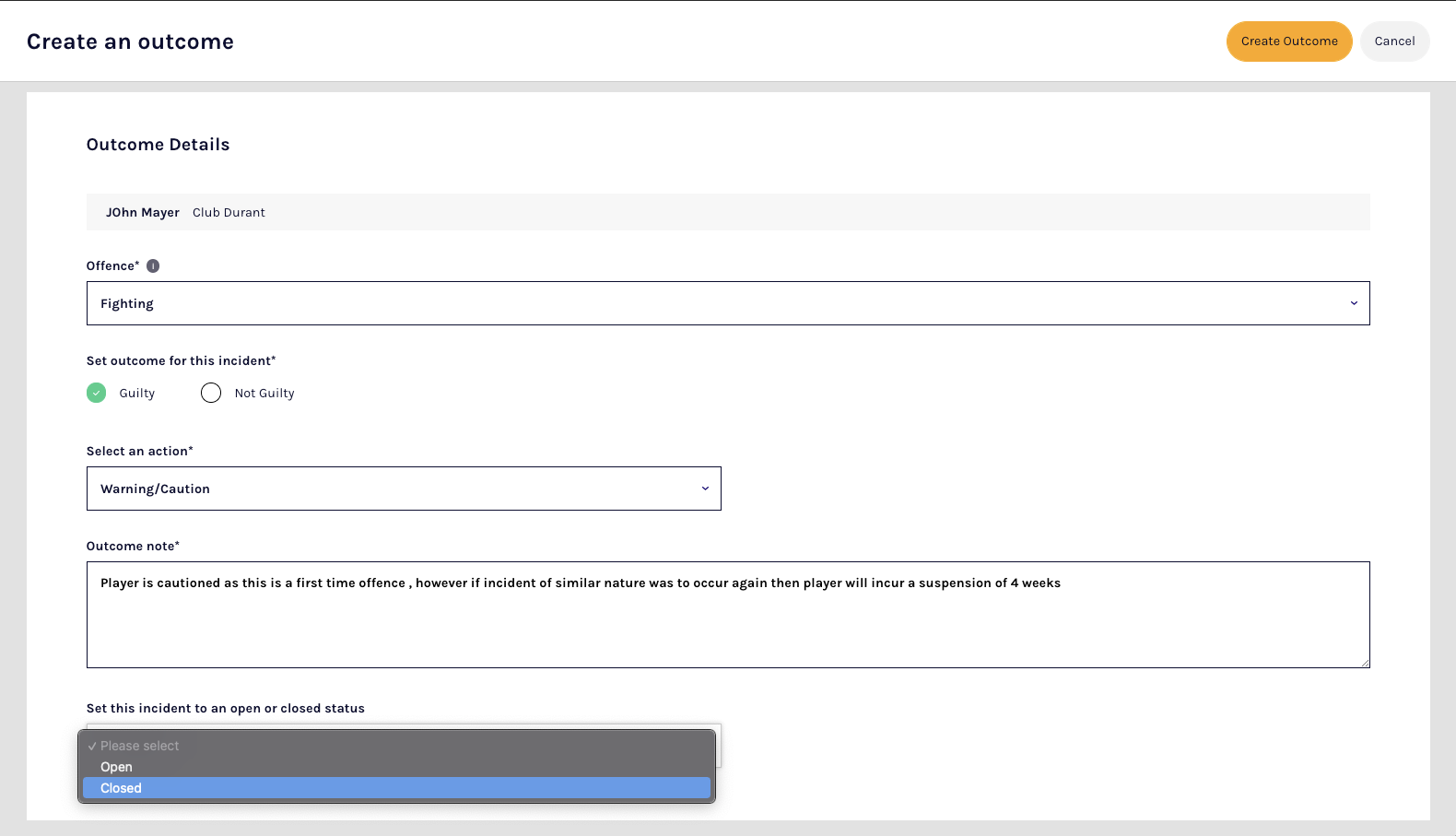Click inside the Outcome note text area
This screenshot has height=836, width=1456.
[728, 627]
